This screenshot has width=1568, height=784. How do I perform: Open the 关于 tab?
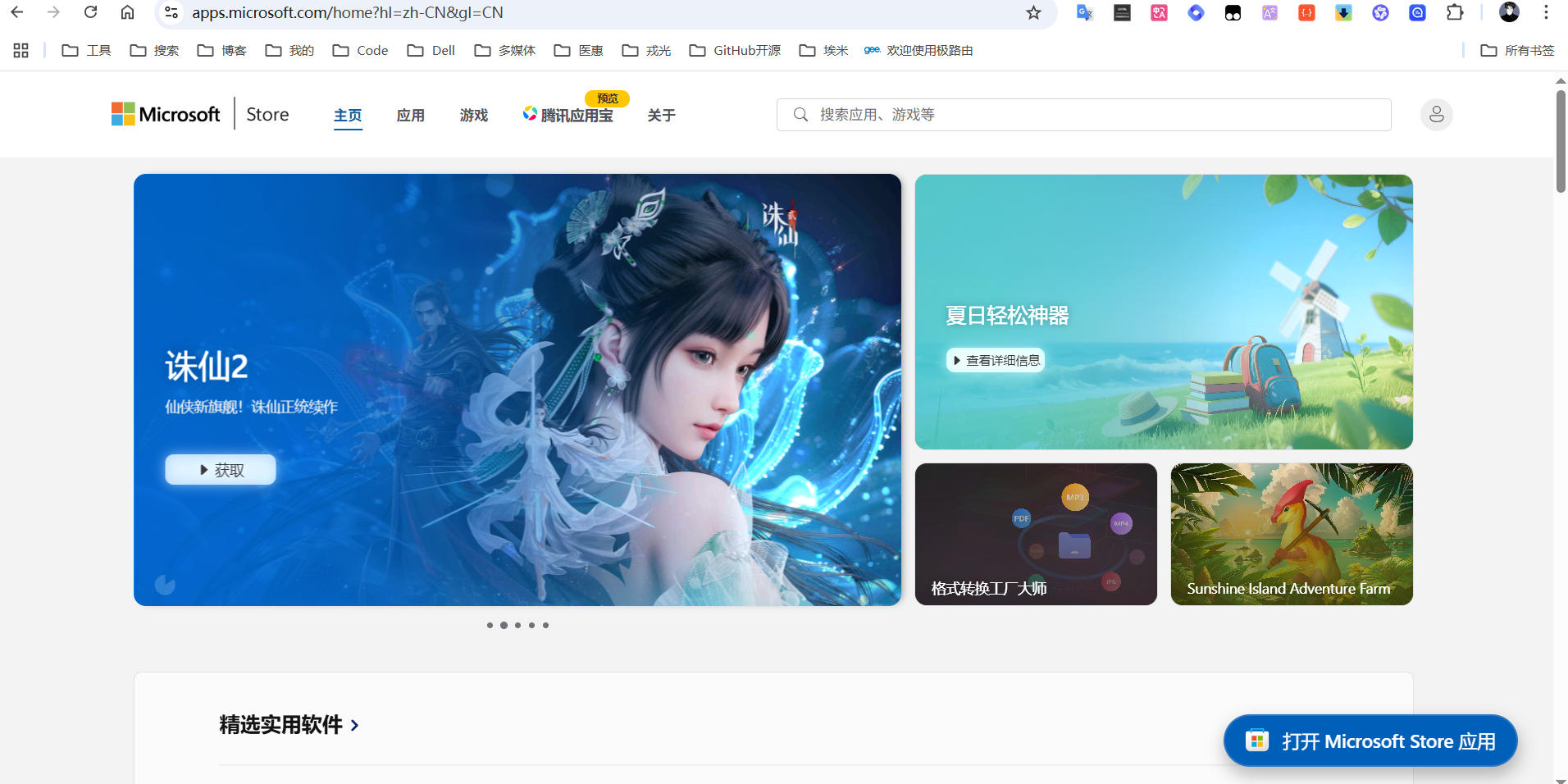click(662, 116)
